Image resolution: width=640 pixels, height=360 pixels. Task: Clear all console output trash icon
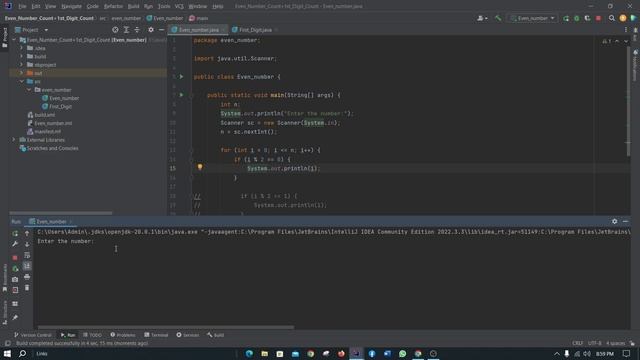point(27,287)
